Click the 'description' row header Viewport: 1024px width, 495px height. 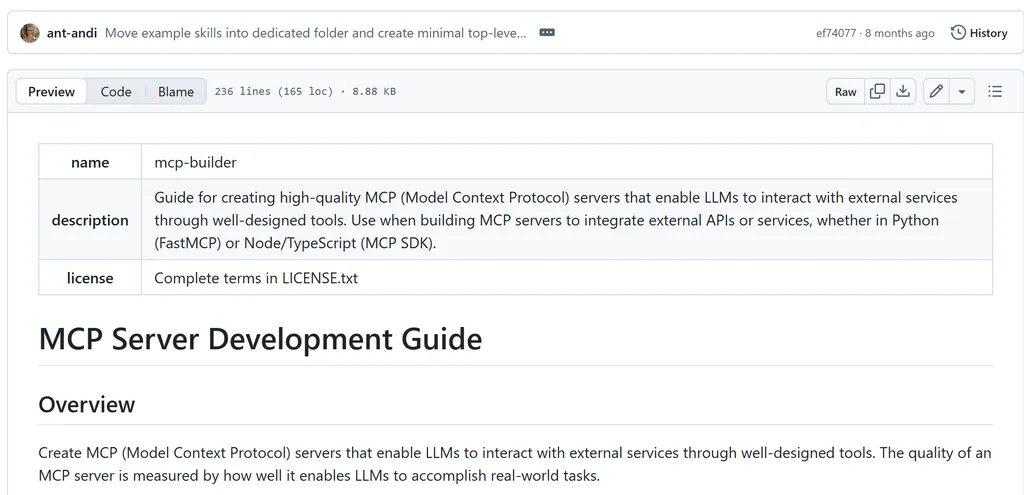pyautogui.click(x=90, y=220)
